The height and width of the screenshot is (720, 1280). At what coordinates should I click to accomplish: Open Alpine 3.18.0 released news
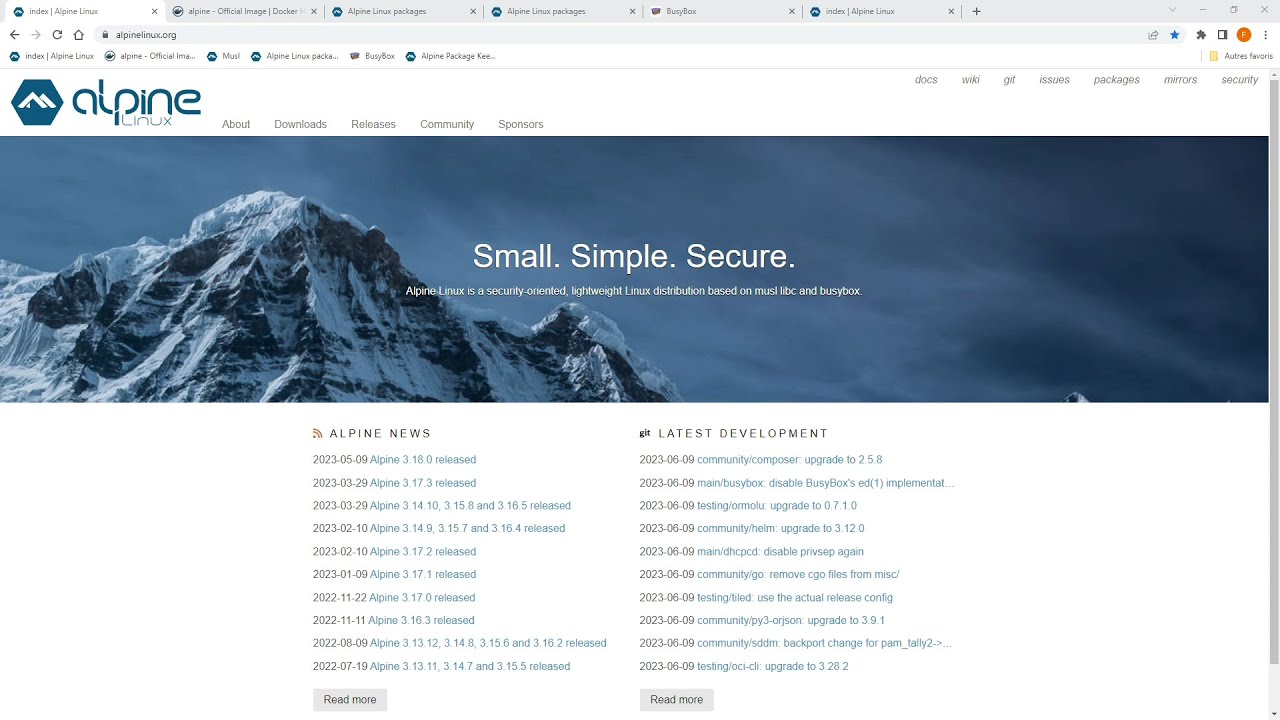point(423,460)
